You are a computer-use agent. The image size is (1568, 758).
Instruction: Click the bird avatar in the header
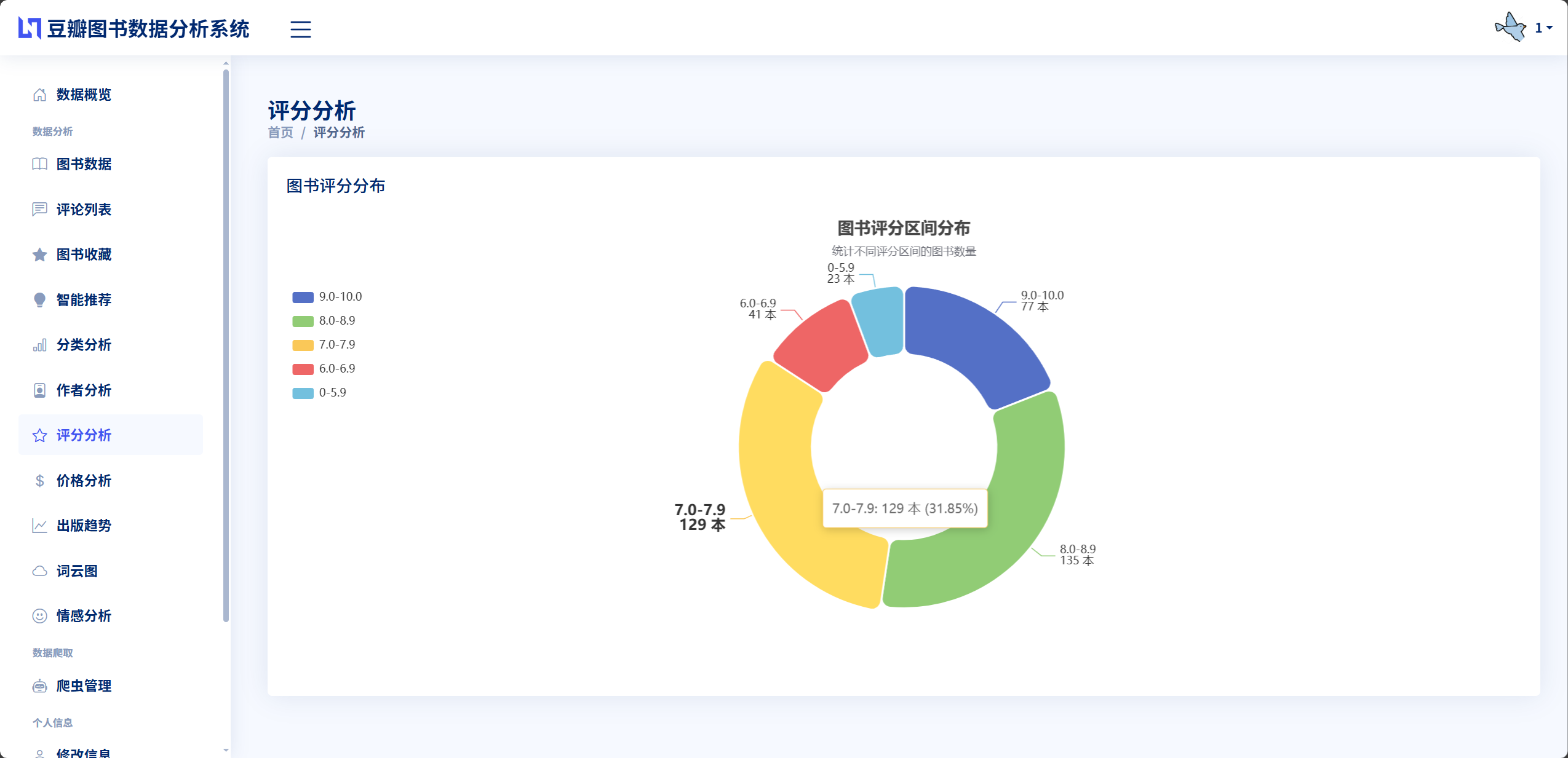[x=1510, y=27]
